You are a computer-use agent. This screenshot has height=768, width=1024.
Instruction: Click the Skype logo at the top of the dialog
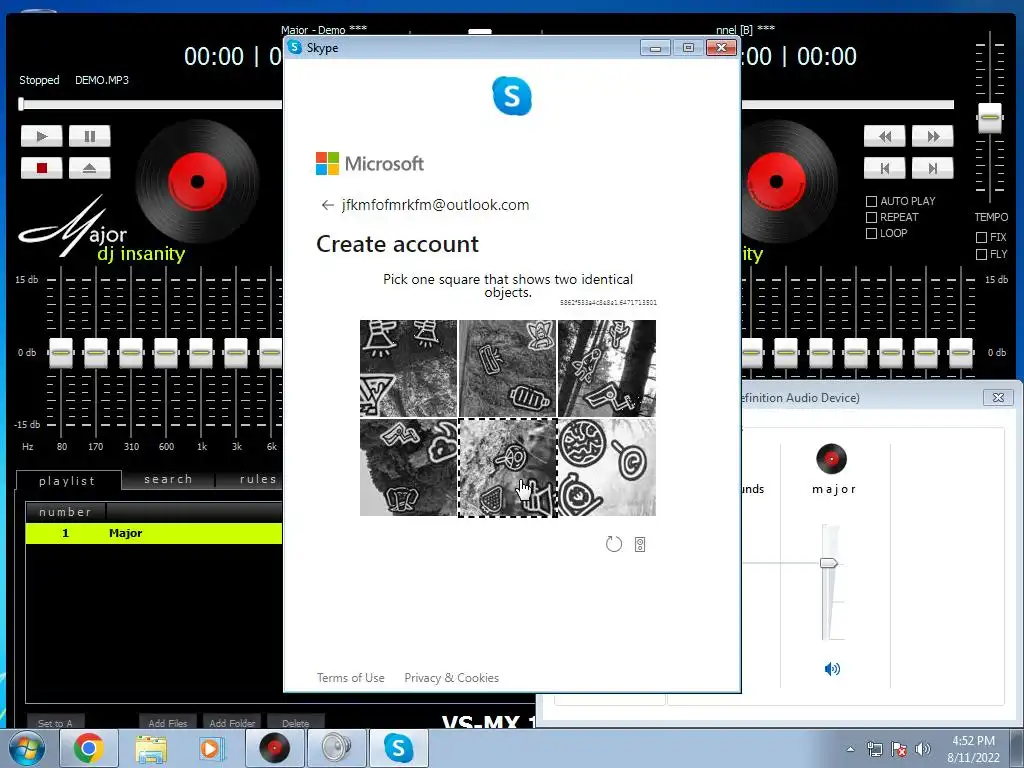[x=512, y=96]
